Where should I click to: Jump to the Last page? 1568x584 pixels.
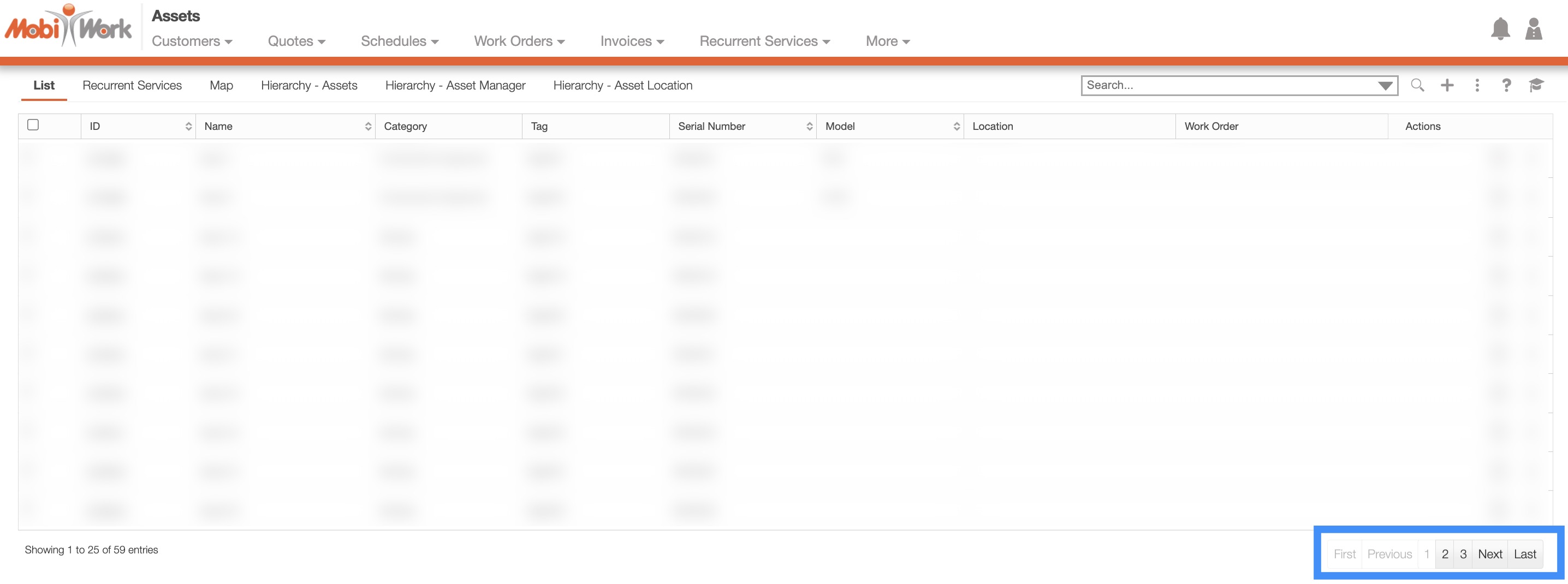(x=1525, y=554)
